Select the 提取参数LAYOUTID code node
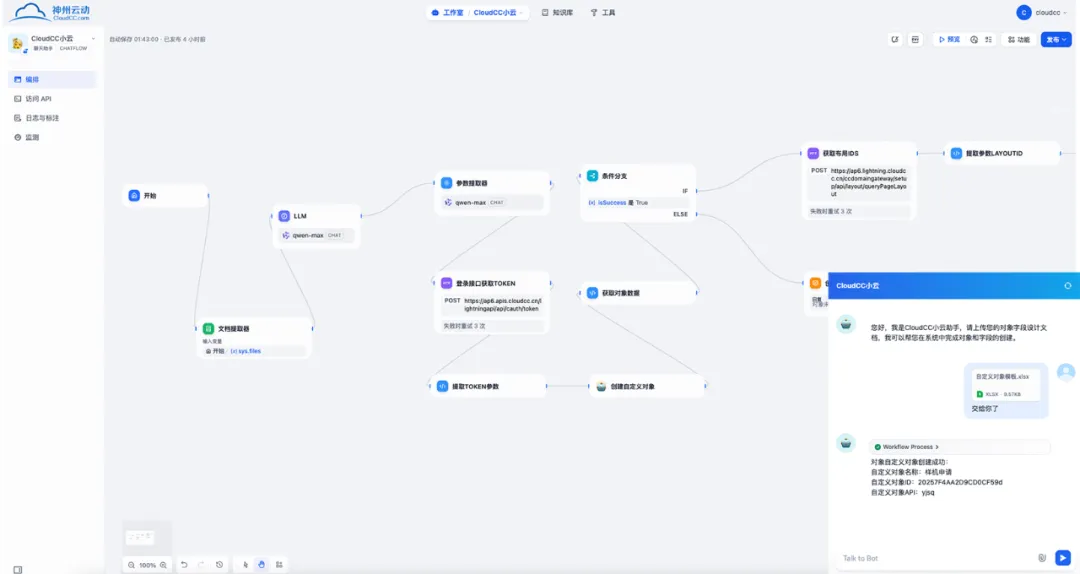This screenshot has height=574, width=1080. 1002,154
